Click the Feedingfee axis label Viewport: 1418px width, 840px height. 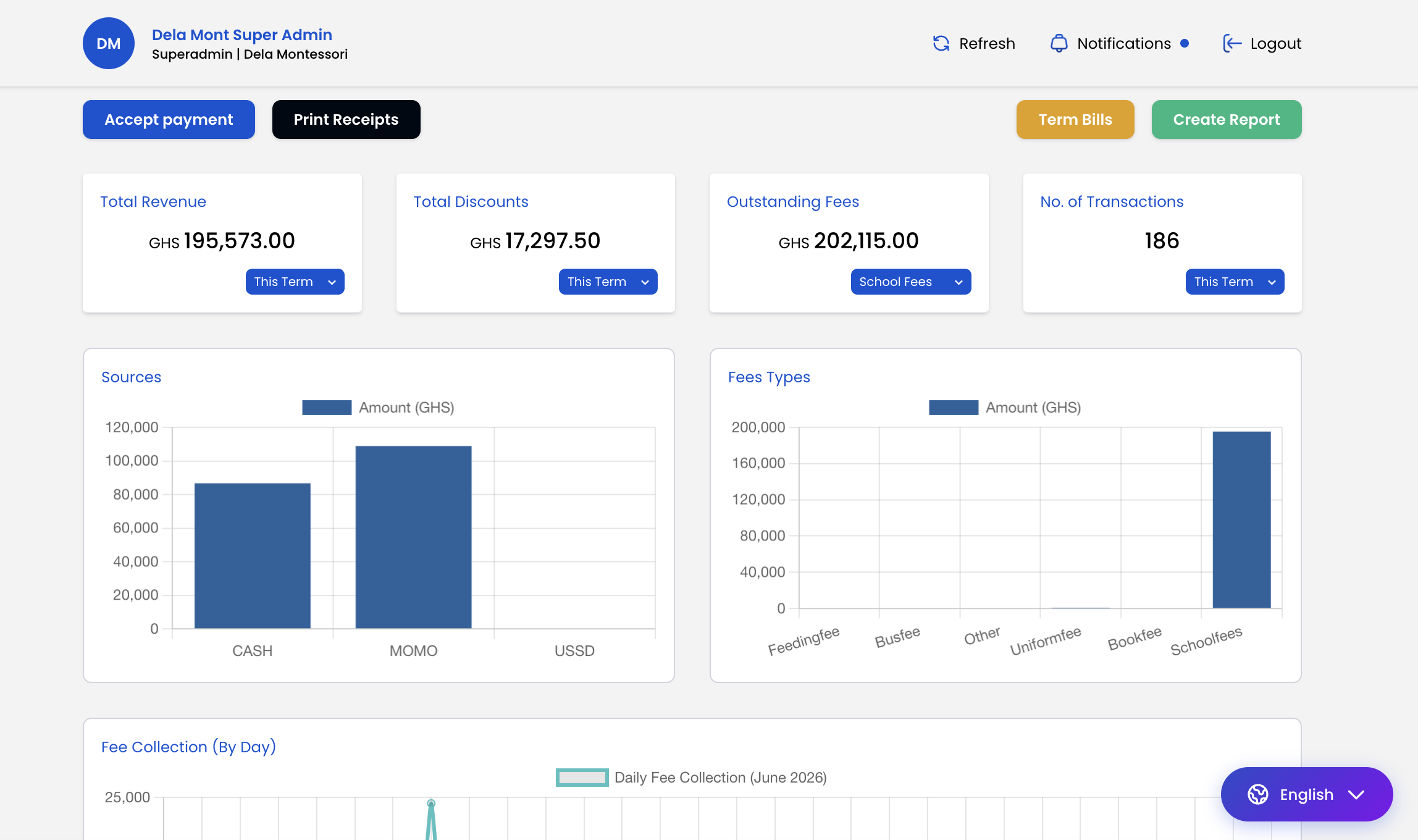tap(803, 641)
